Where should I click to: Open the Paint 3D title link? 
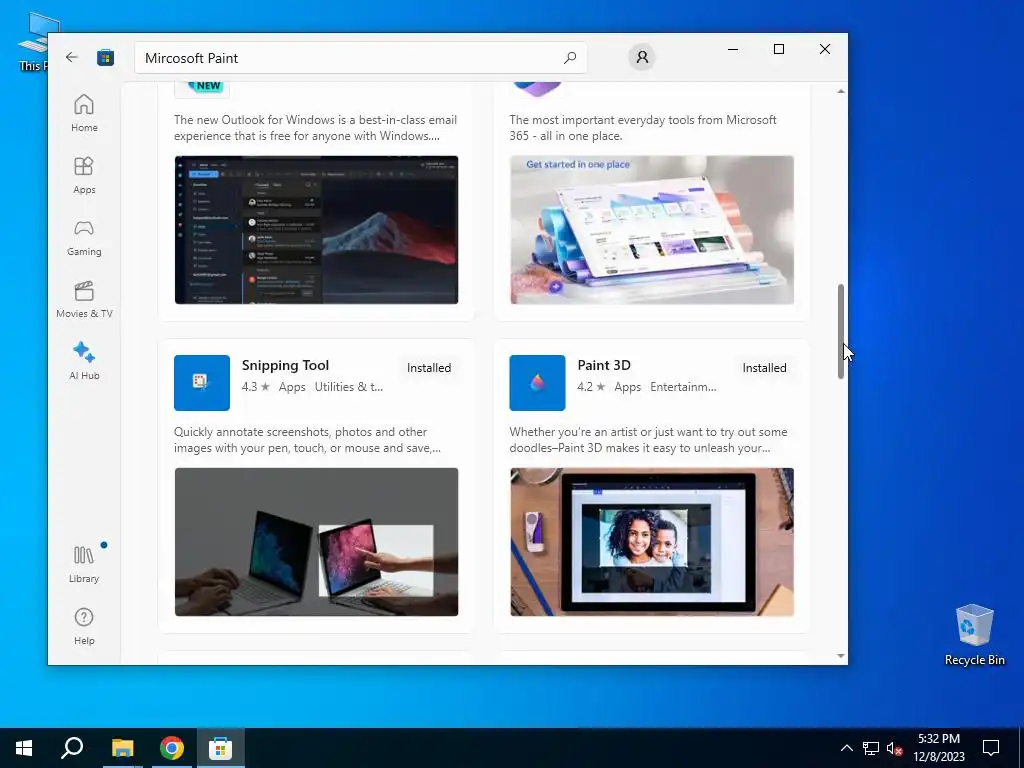604,365
